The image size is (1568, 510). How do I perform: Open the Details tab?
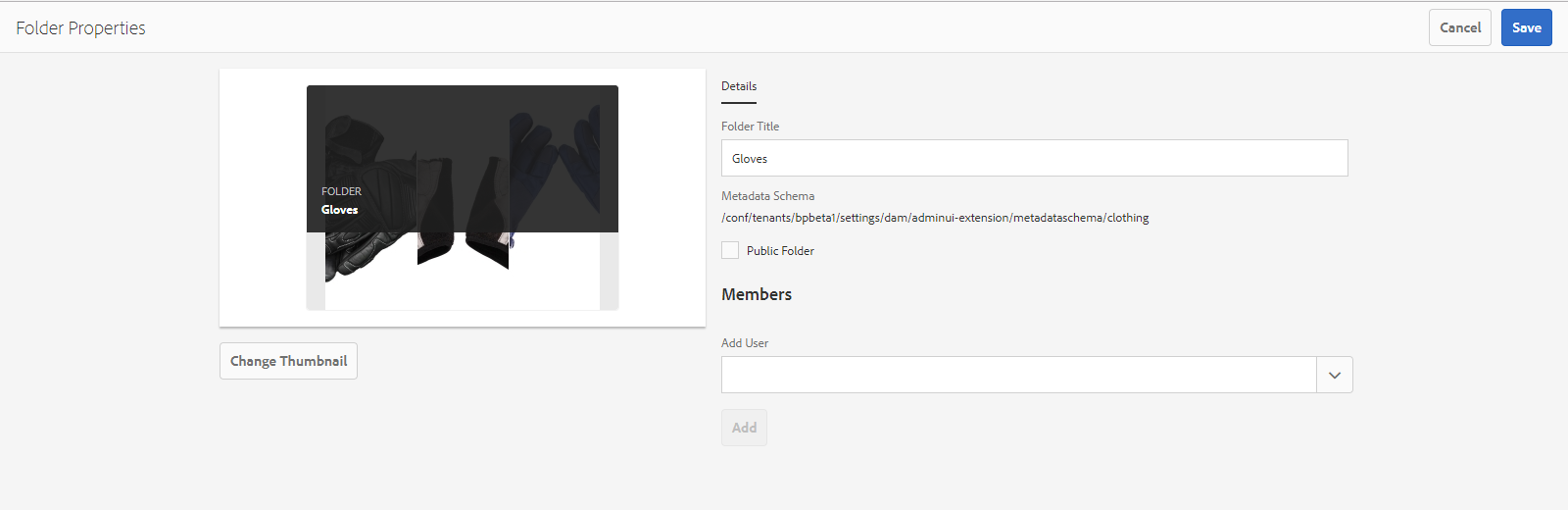[739, 86]
